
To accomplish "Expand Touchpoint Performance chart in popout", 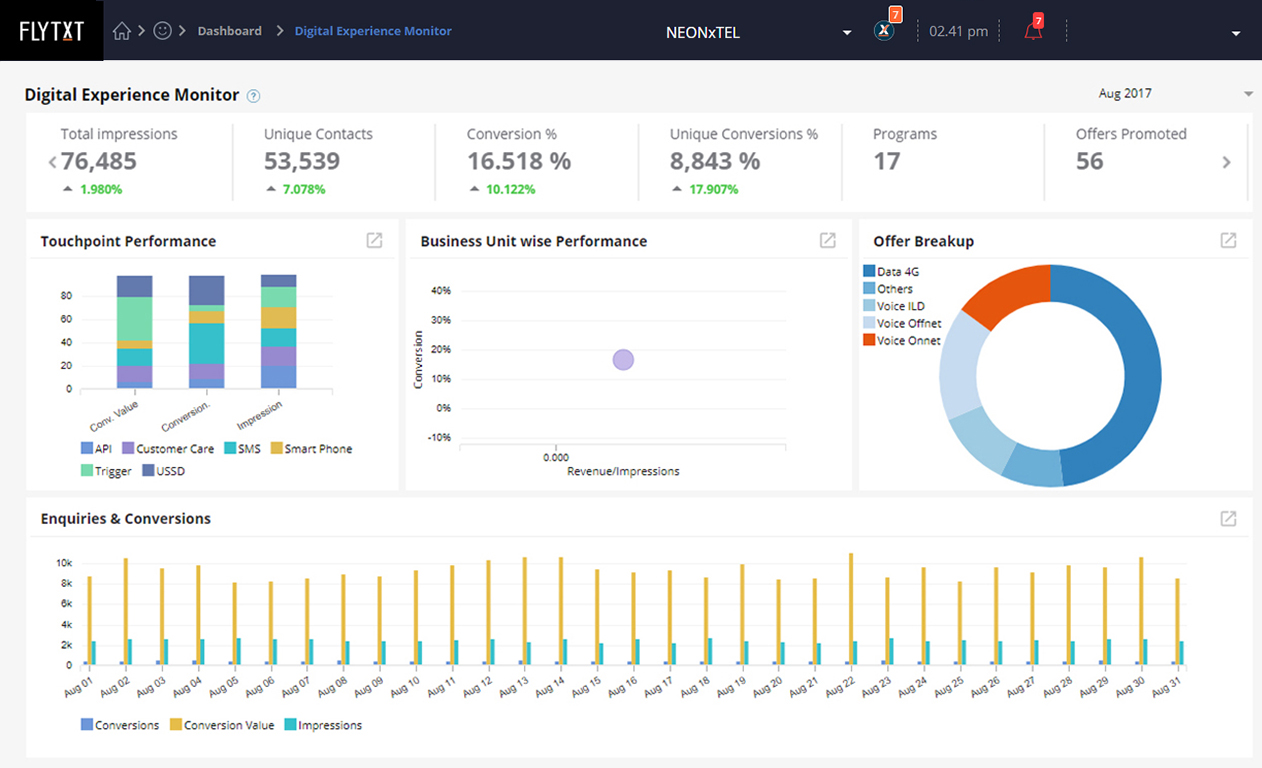I will tap(374, 241).
